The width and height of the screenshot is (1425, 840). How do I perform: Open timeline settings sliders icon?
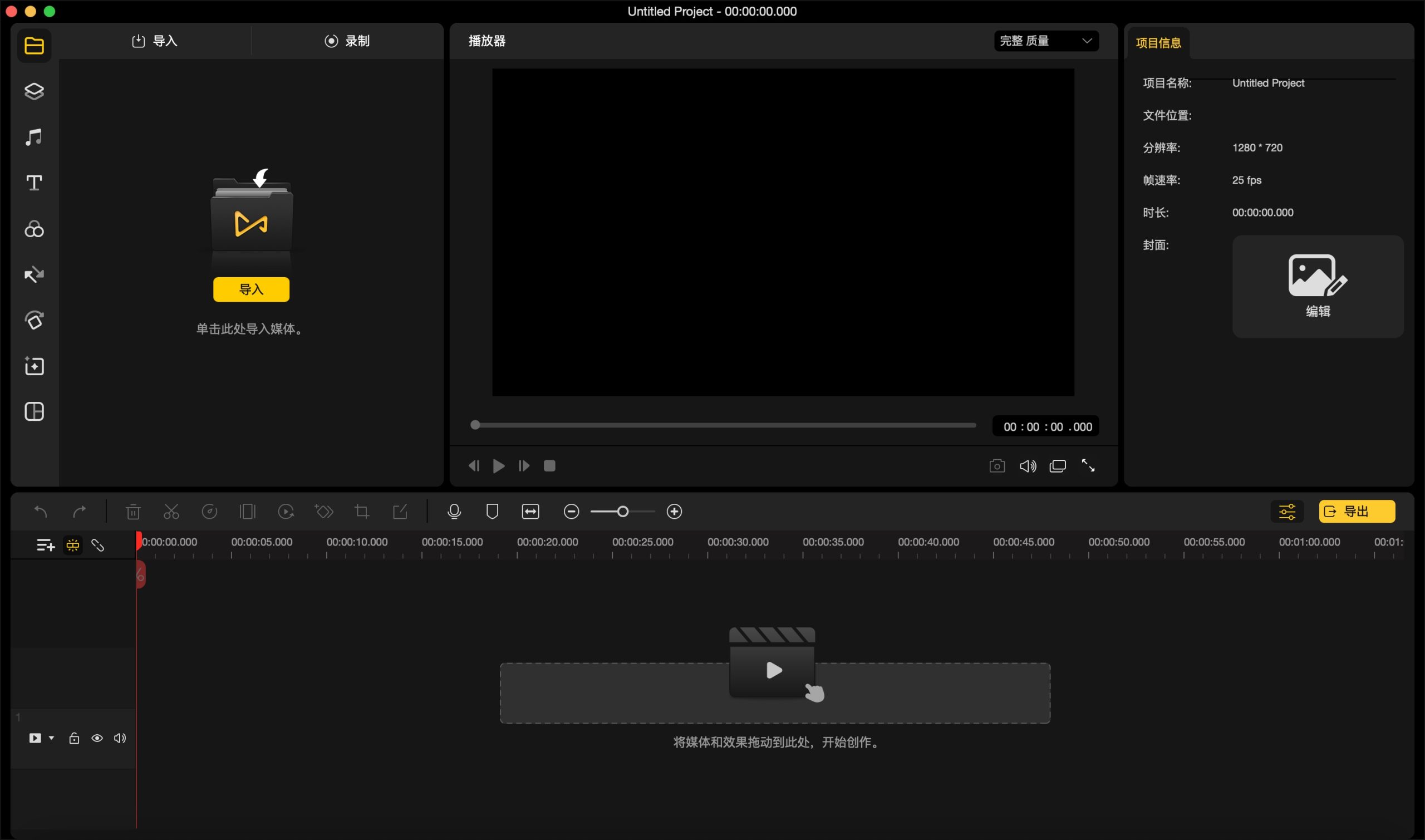click(1287, 512)
